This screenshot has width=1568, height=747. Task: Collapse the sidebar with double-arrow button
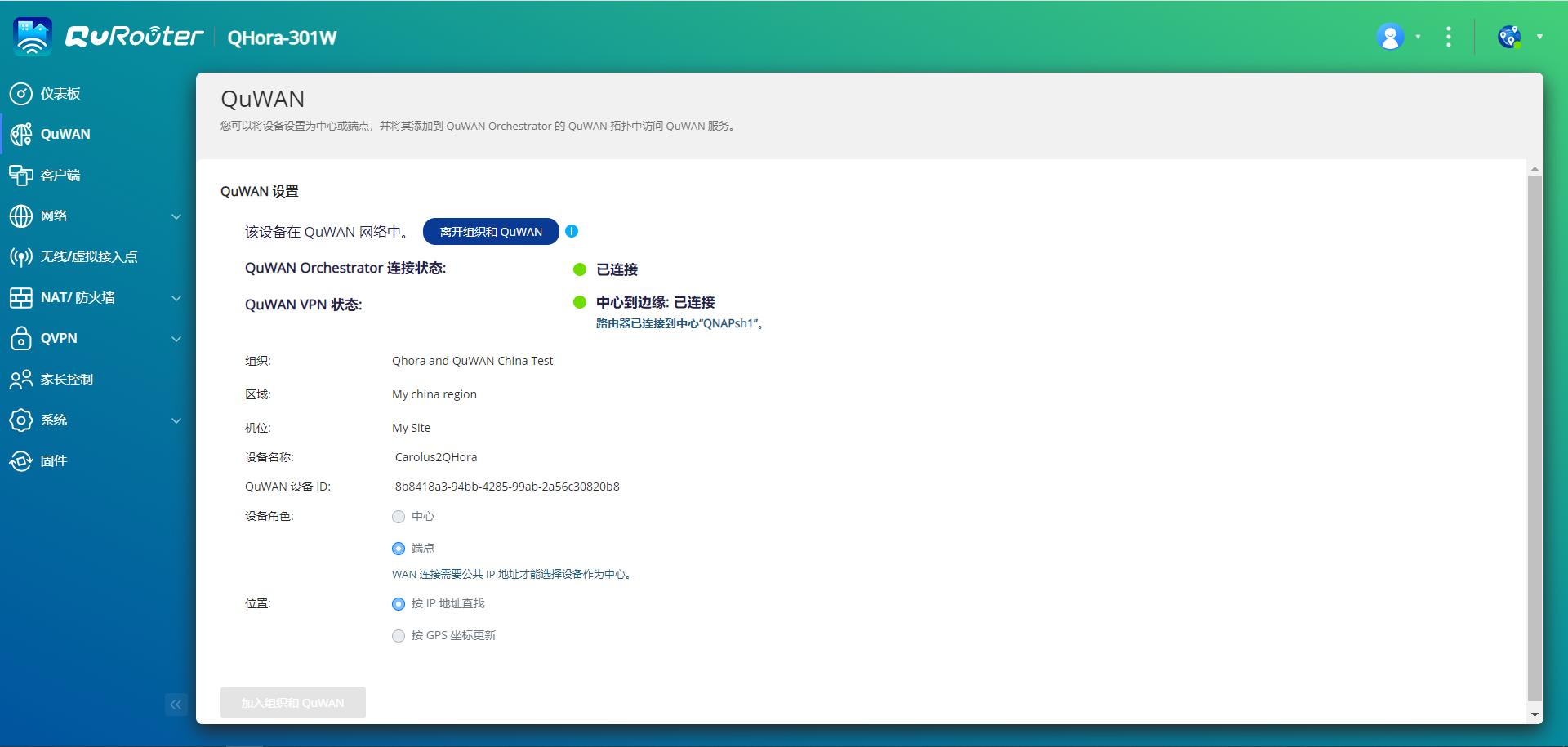176,705
